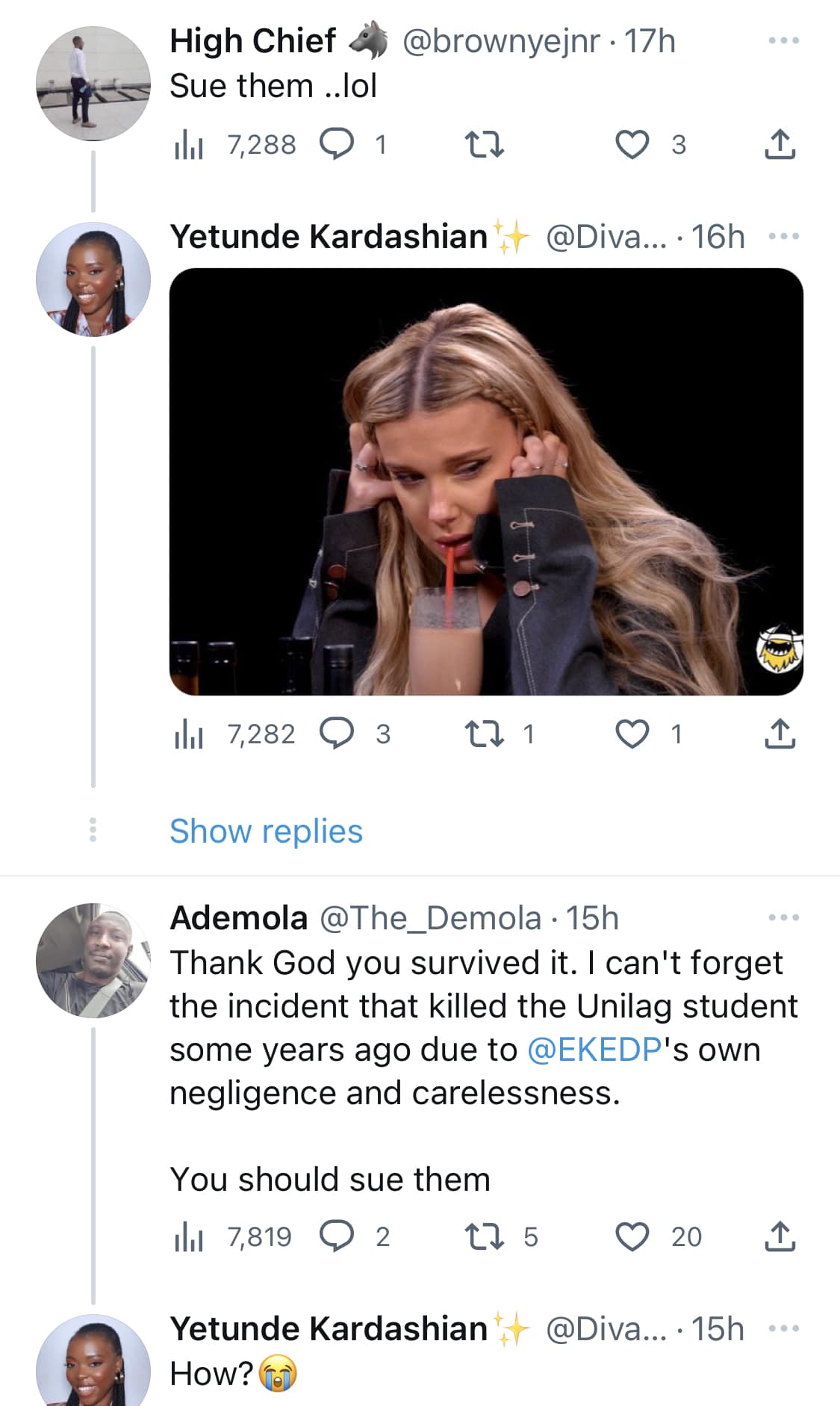The height and width of the screenshot is (1406, 840).
Task: Open more options on High Chief's tweet
Action: click(783, 41)
